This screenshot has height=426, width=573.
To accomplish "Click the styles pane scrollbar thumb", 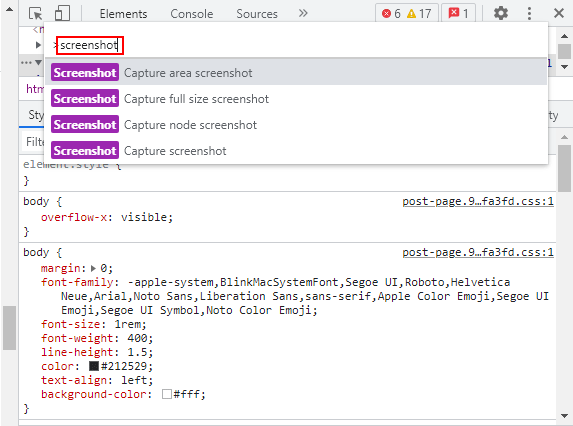I will pos(565,168).
